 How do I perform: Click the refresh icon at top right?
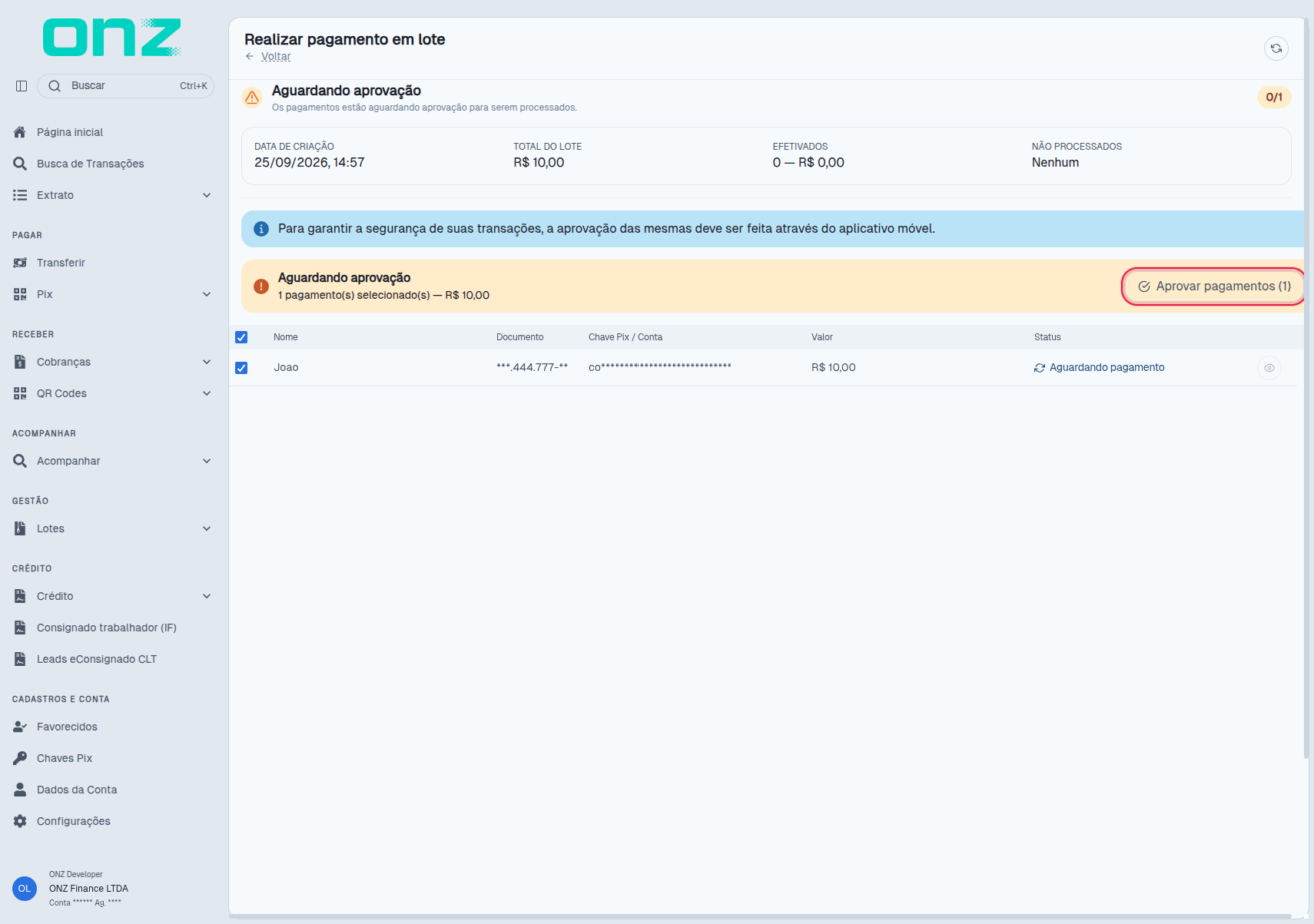coord(1276,48)
